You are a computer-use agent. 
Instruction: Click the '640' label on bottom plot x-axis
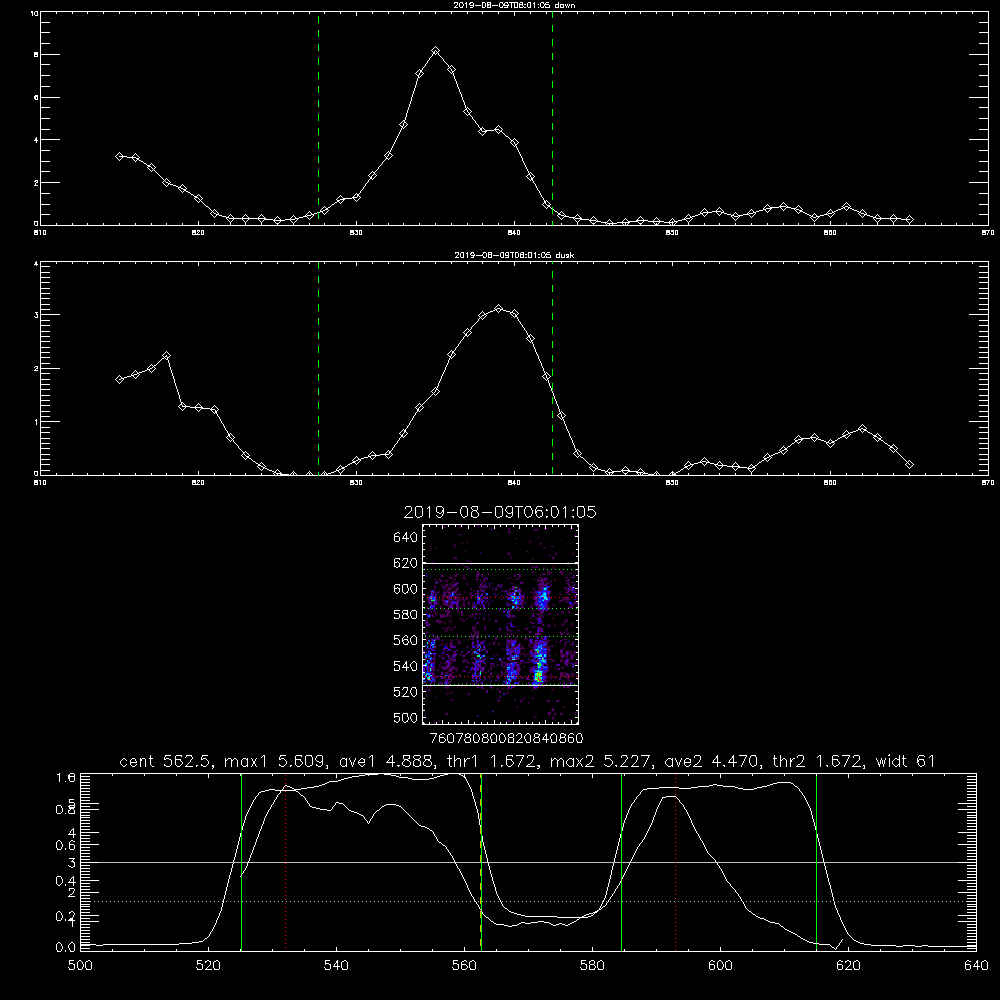pos(976,966)
